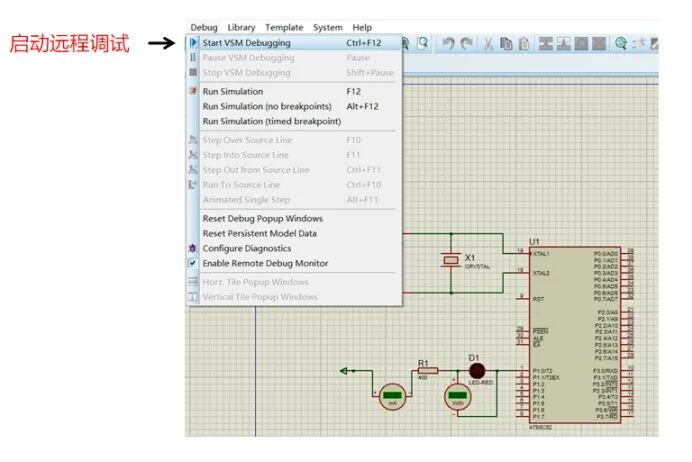Open Configure Diagnostics

coord(294,248)
